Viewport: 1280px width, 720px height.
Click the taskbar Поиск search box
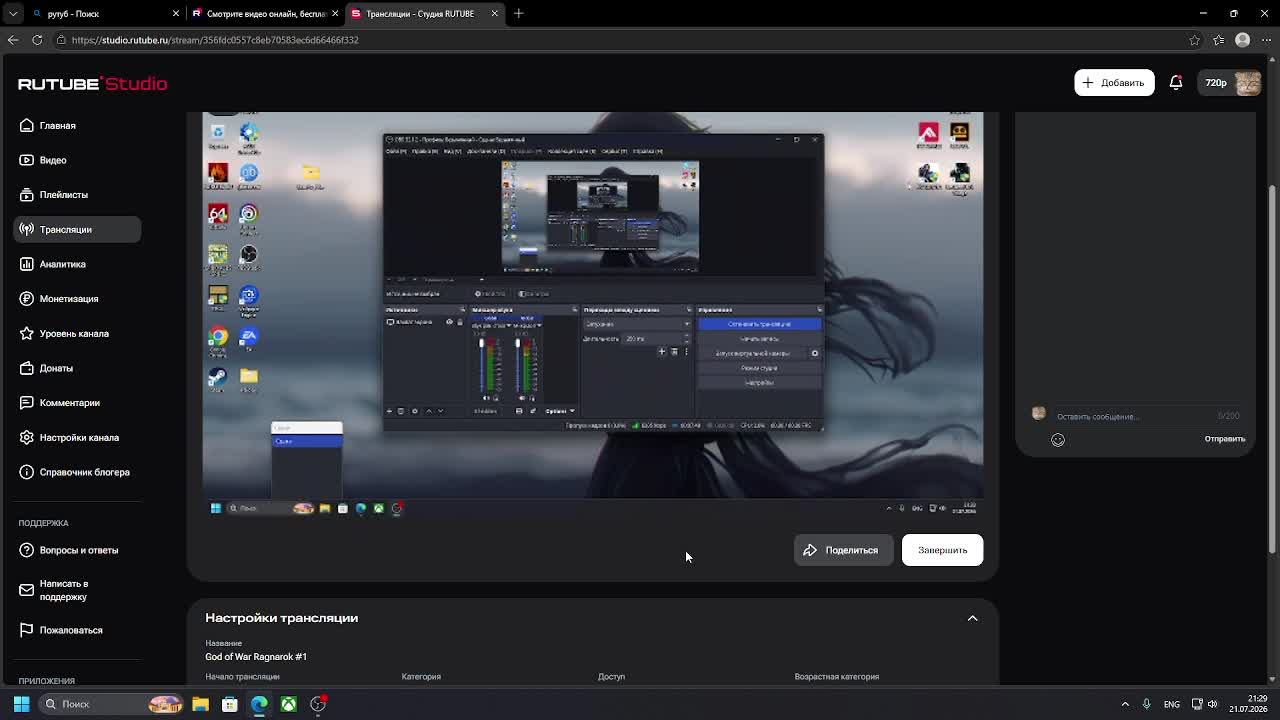[x=112, y=704]
